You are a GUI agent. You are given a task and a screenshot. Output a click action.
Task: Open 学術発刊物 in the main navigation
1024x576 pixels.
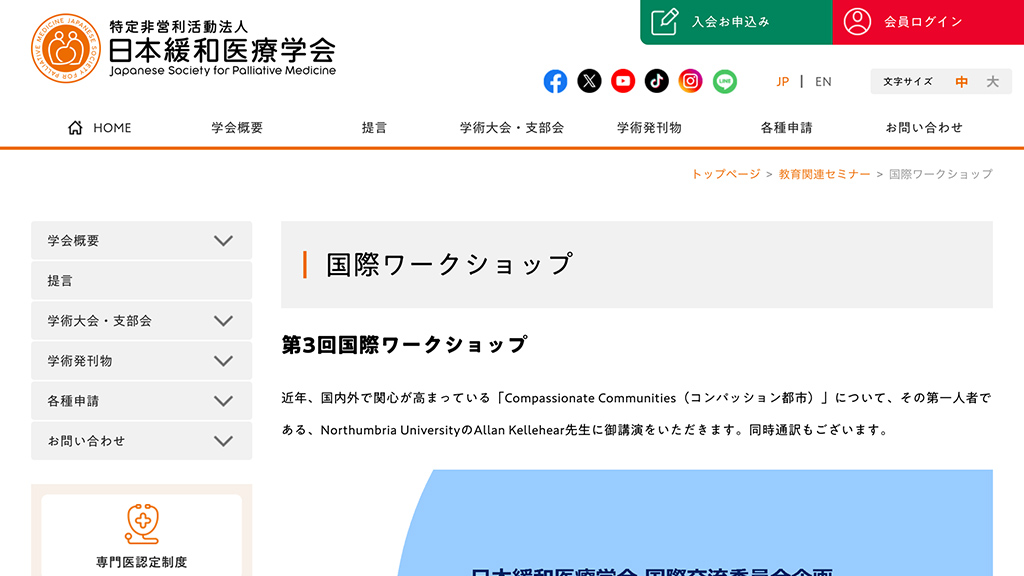coord(649,127)
